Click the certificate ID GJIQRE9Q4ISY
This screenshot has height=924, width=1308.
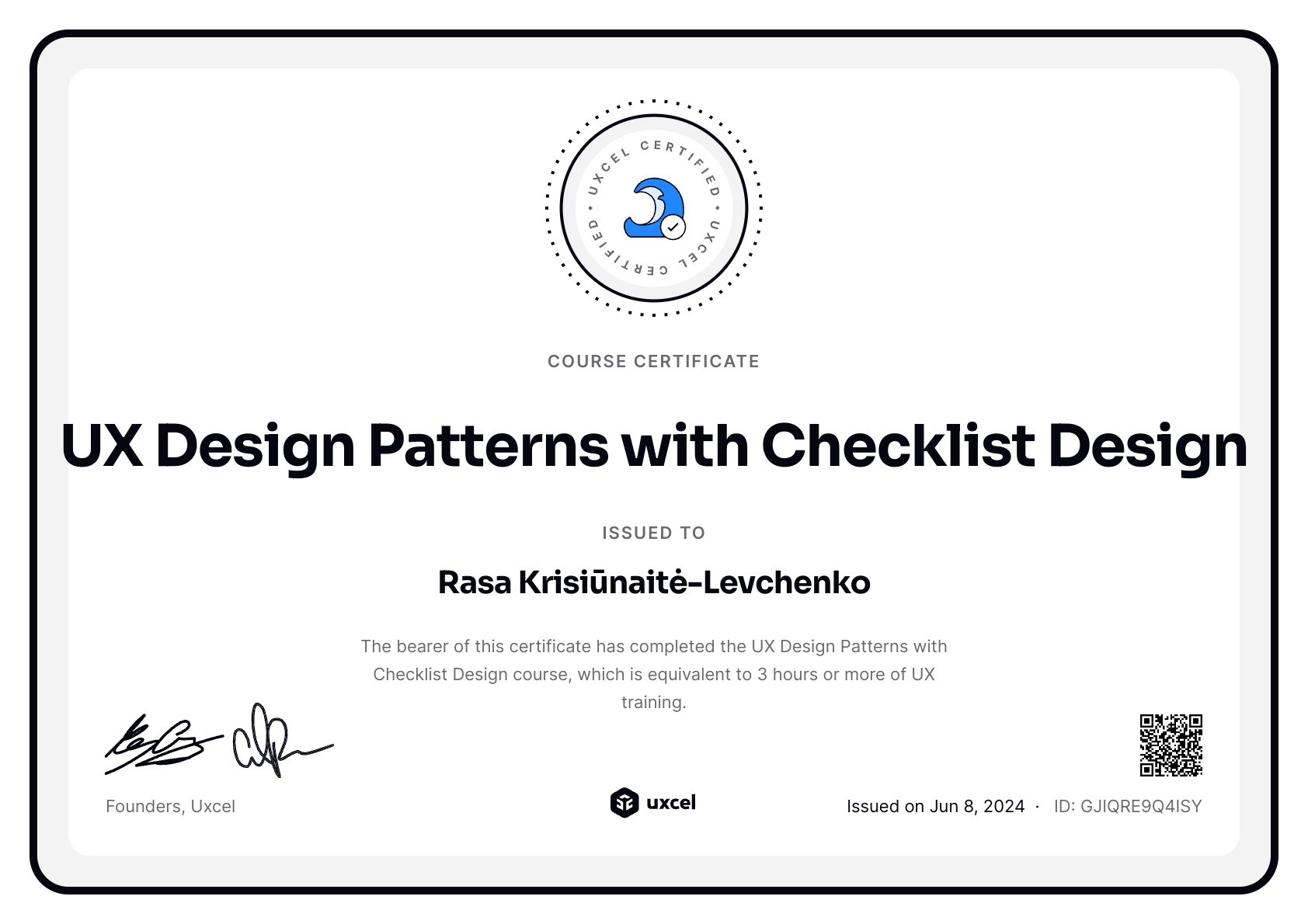coord(1127,806)
